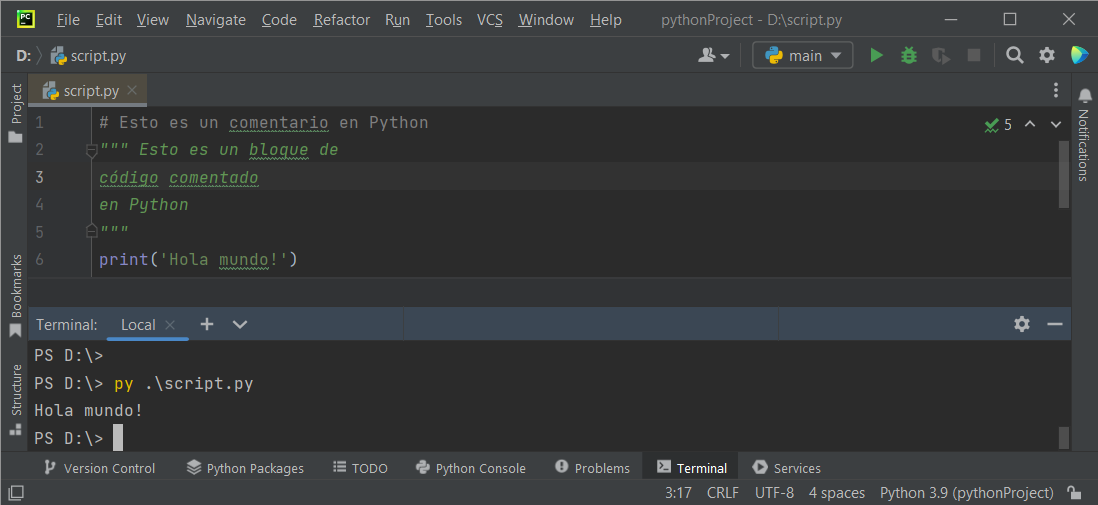Go to previous highlighted problem arrow
The height and width of the screenshot is (505, 1098).
(x=1029, y=125)
